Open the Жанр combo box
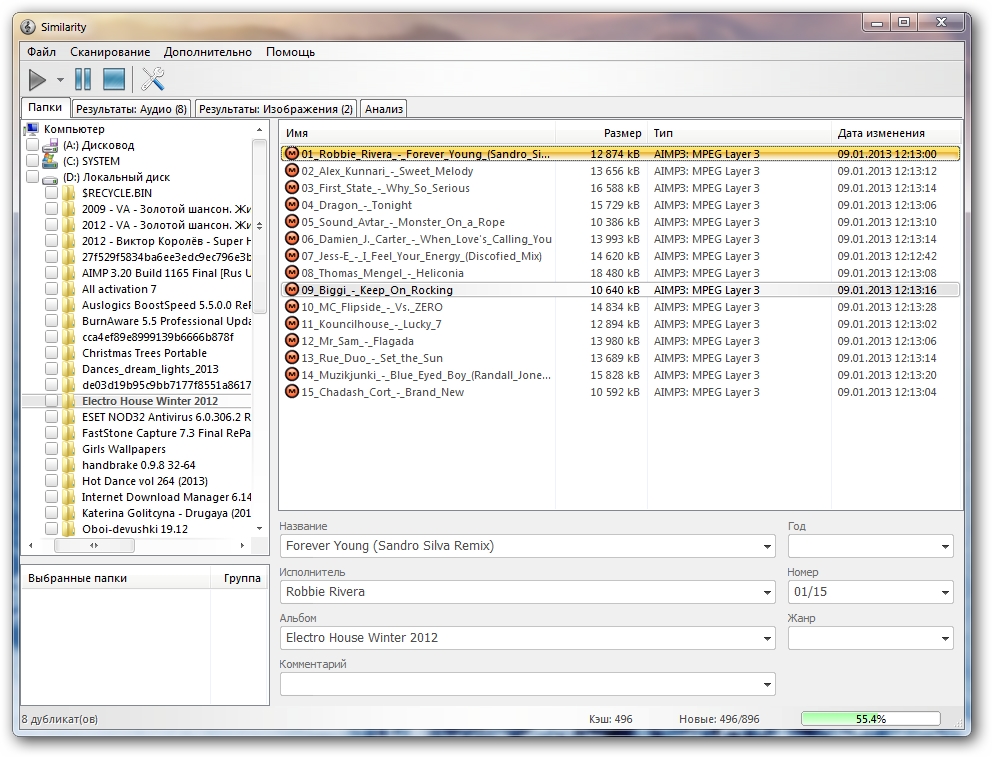The height and width of the screenshot is (757, 992). [x=945, y=638]
